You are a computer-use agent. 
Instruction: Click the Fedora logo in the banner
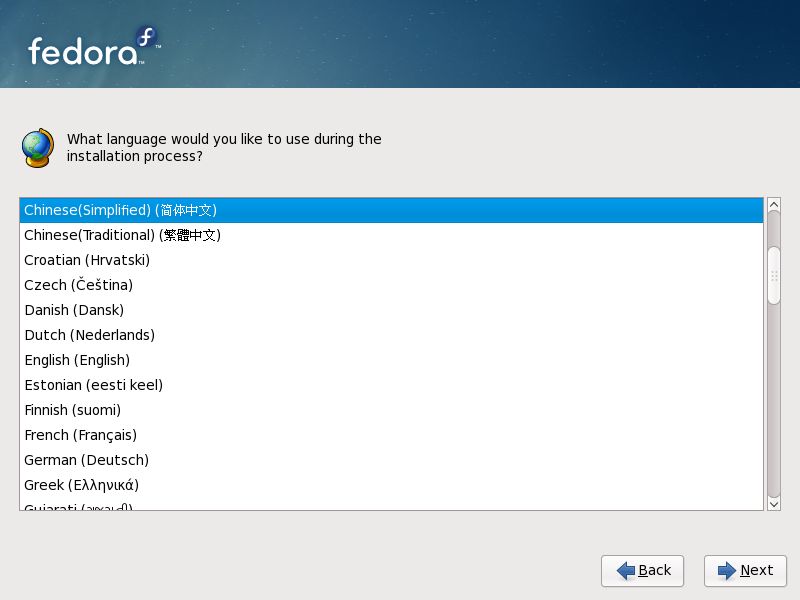94,47
